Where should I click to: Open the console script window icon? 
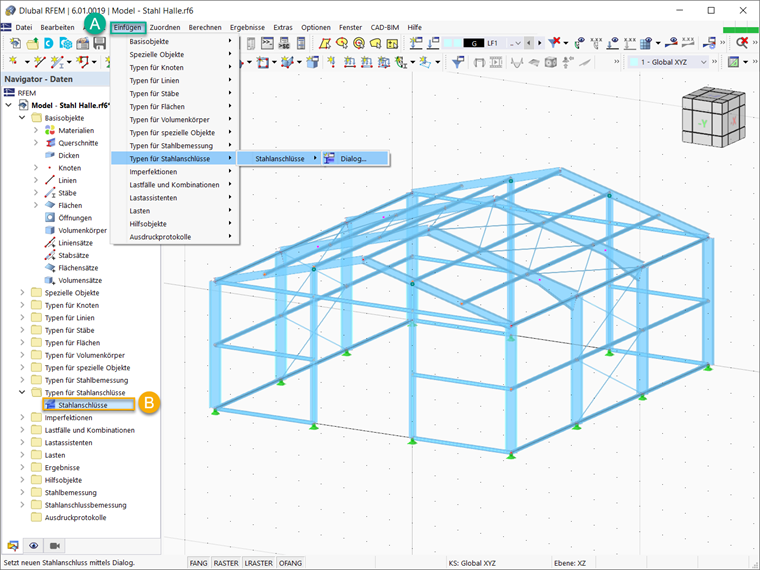point(268,43)
